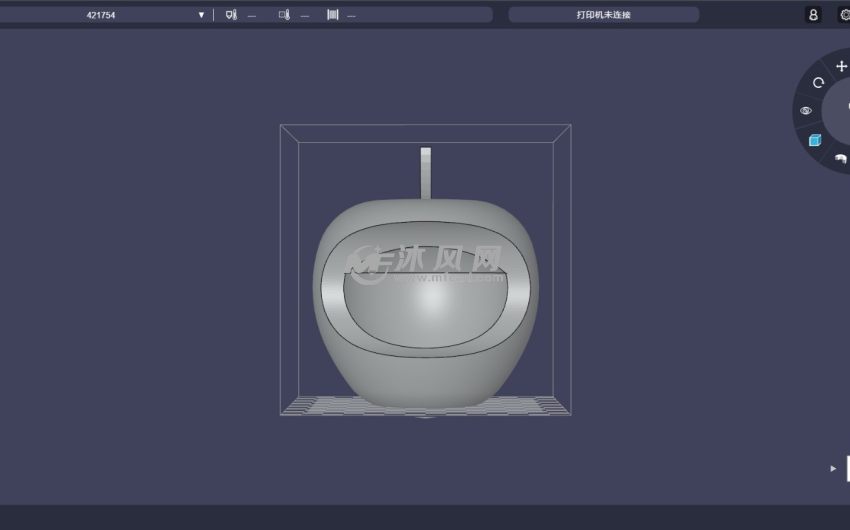Expand the side panel with small triangle arrow
Screen dimensions: 850x530
pyautogui.click(x=833, y=468)
